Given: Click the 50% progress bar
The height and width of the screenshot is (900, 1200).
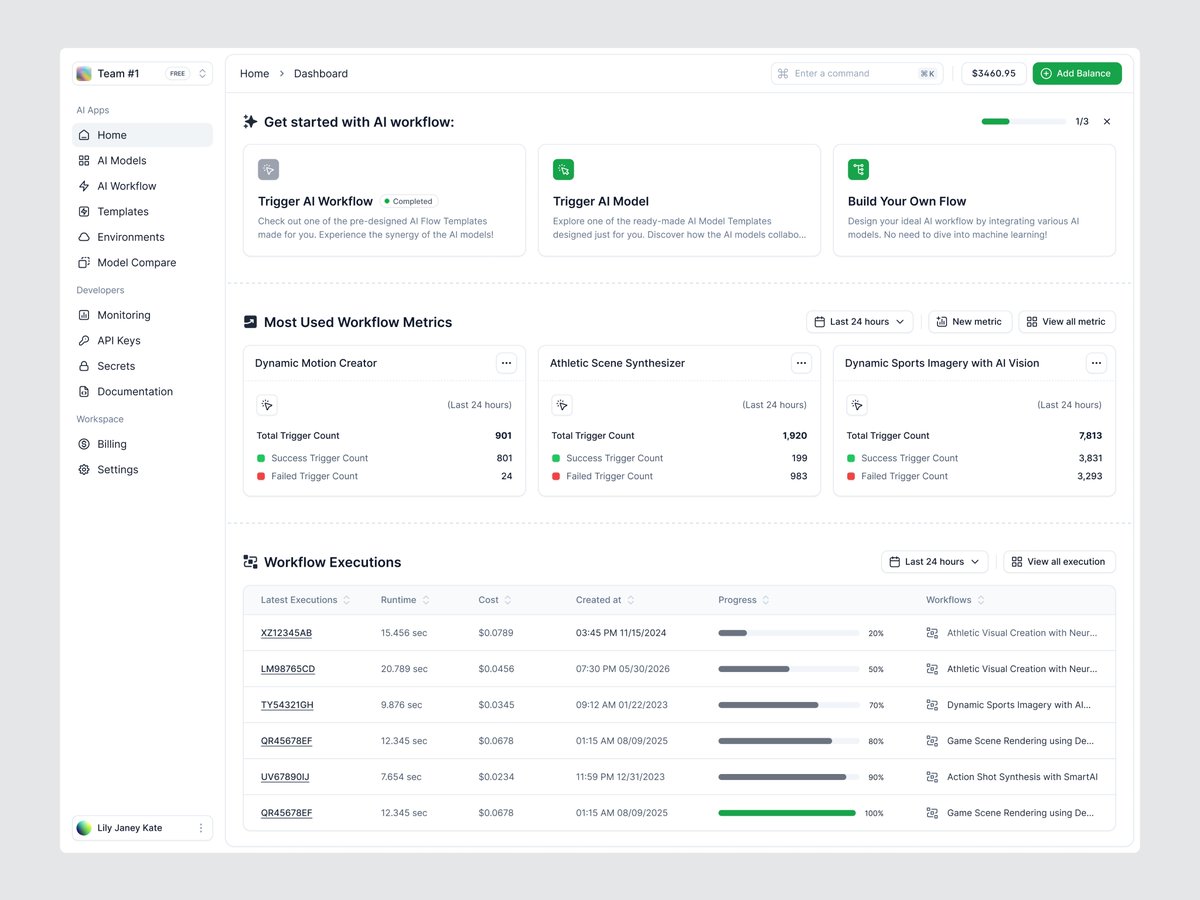Looking at the screenshot, I should (x=788, y=669).
